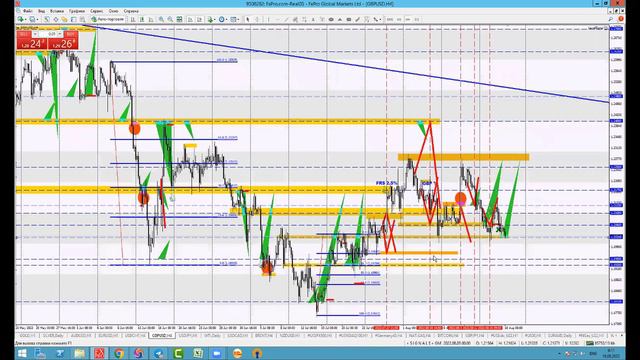Toggle the Data Window icon
The width and height of the screenshot is (640, 360).
pos(56,19)
